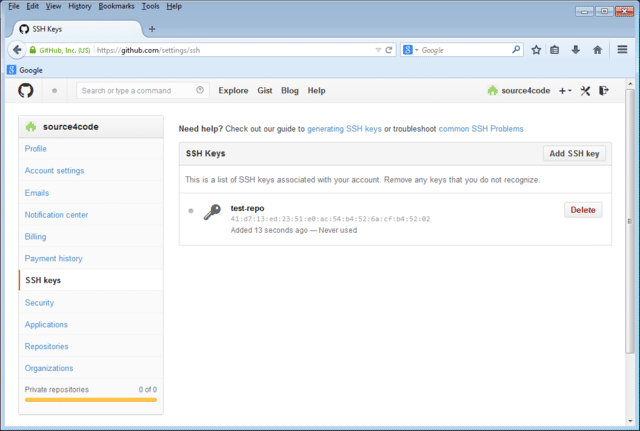Click the source4code avatar in sidebar heading
640x431 pixels.
tap(31, 127)
